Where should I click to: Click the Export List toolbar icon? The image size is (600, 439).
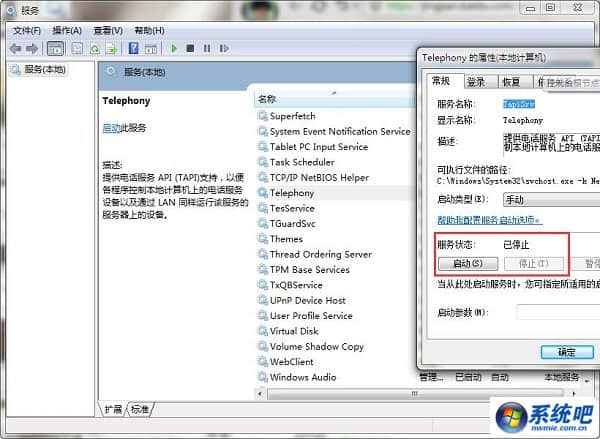[x=112, y=48]
